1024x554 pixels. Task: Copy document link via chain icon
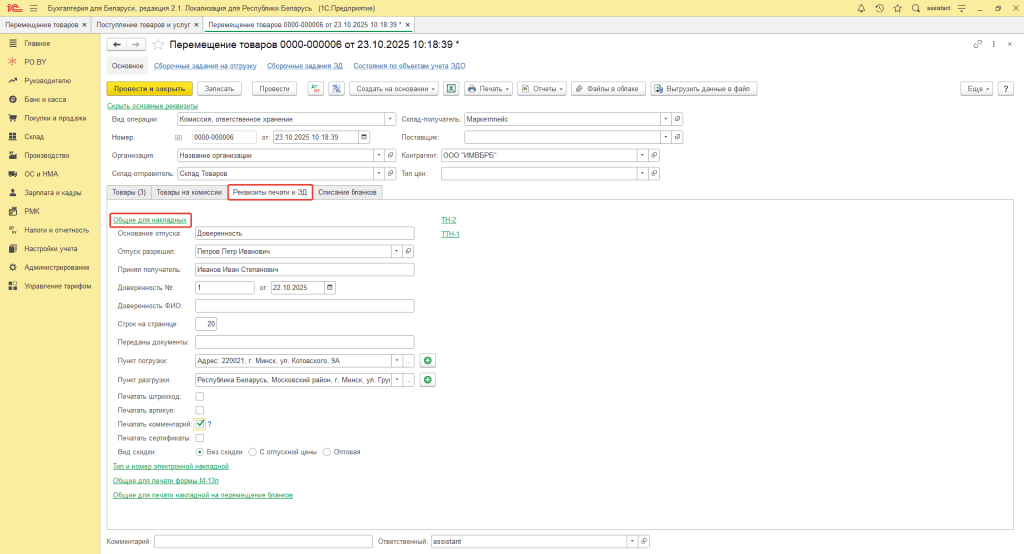[x=977, y=44]
